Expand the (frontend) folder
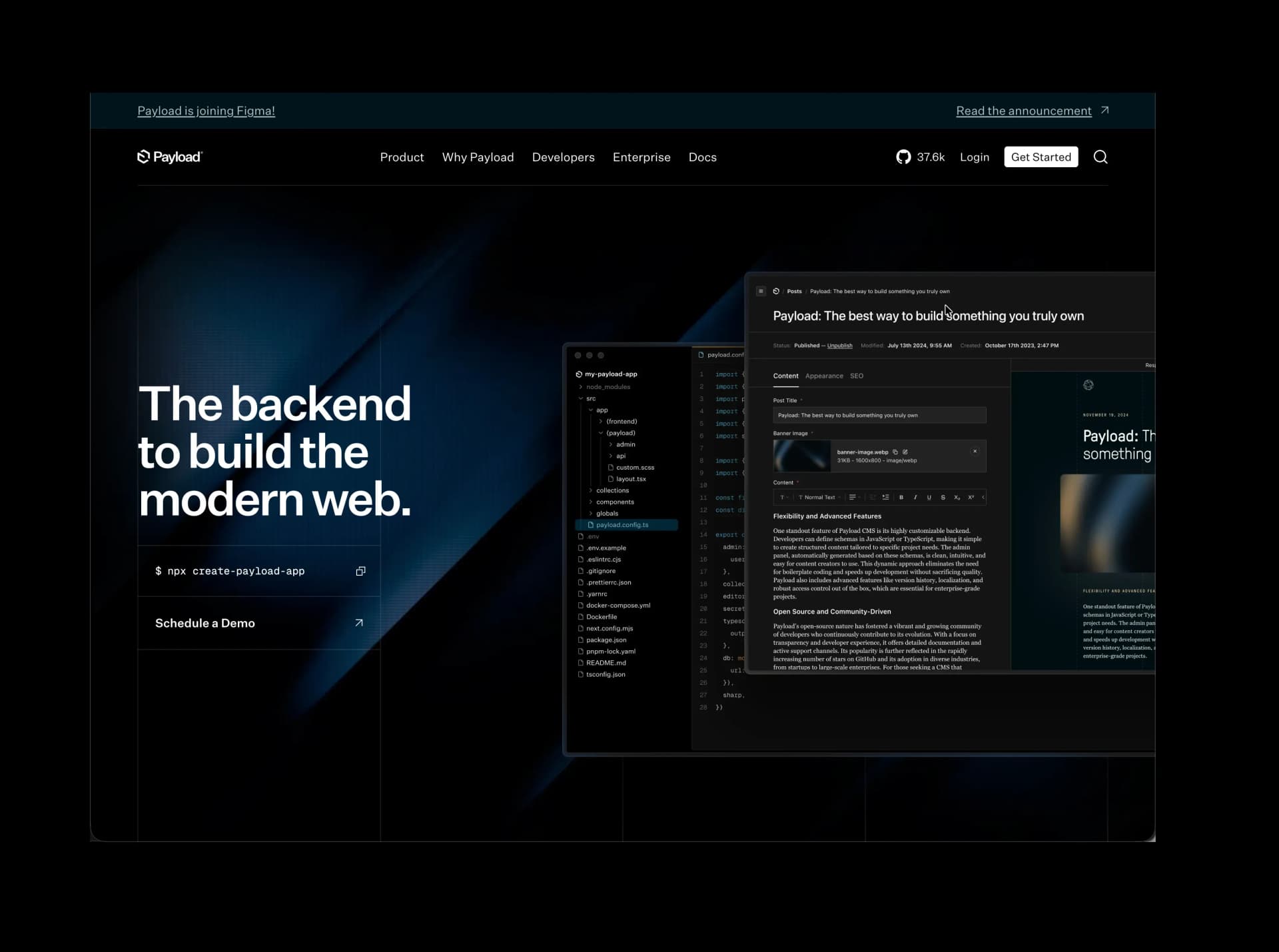1279x952 pixels. pyautogui.click(x=601, y=422)
